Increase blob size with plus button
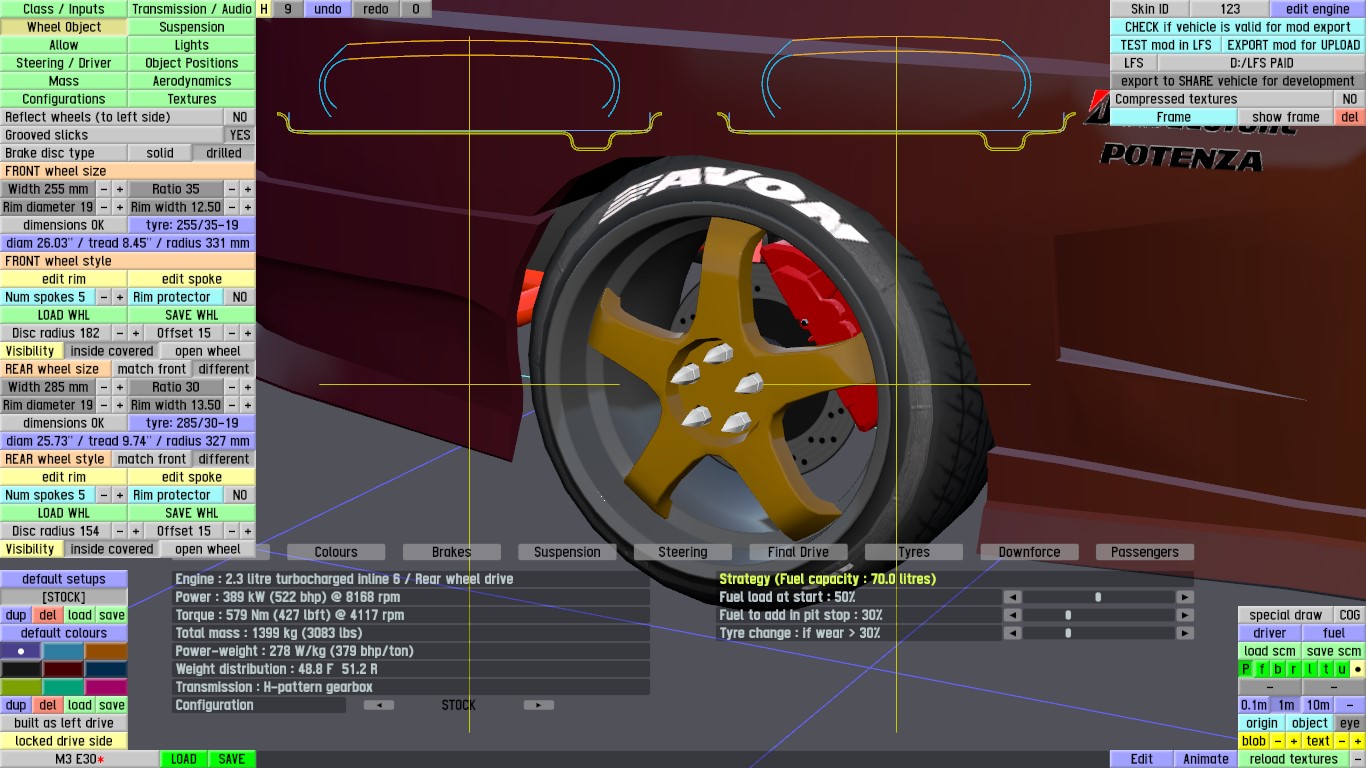This screenshot has height=768, width=1366. [x=1293, y=741]
